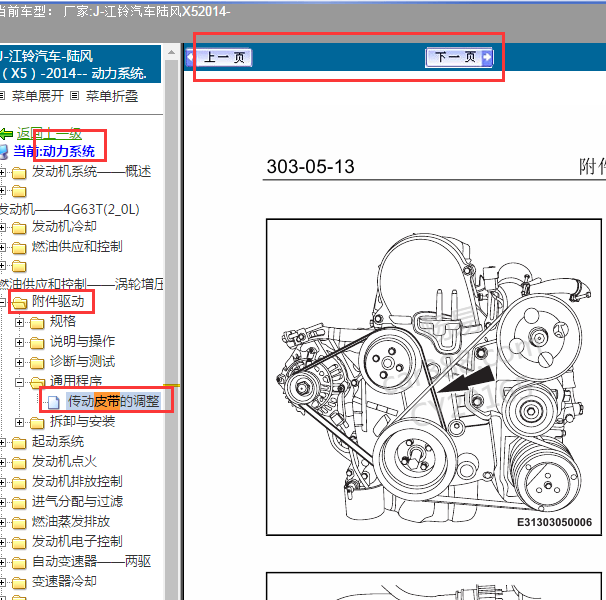Open document 传动皮带的调整
The height and width of the screenshot is (600, 606).
pyautogui.click(x=113, y=401)
